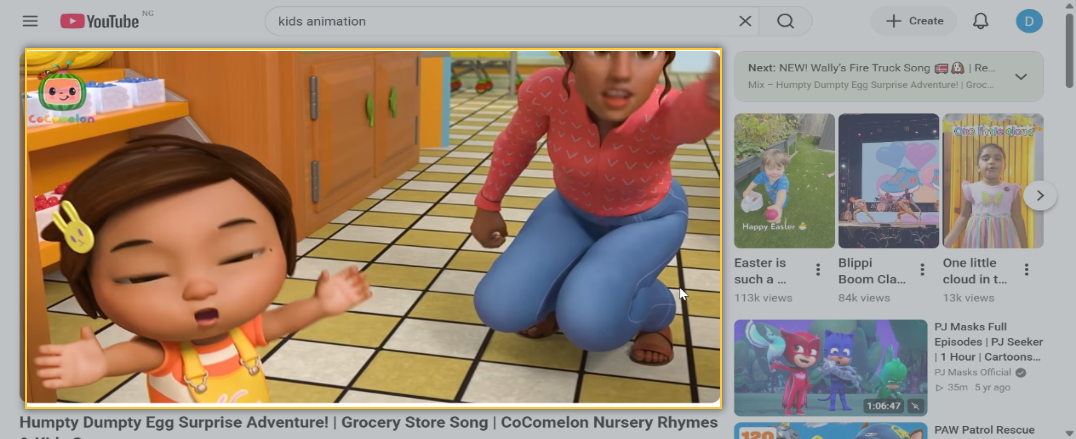Viewport: 1076px width, 439px height.
Task: Click the CoComelon video player
Action: (373, 226)
